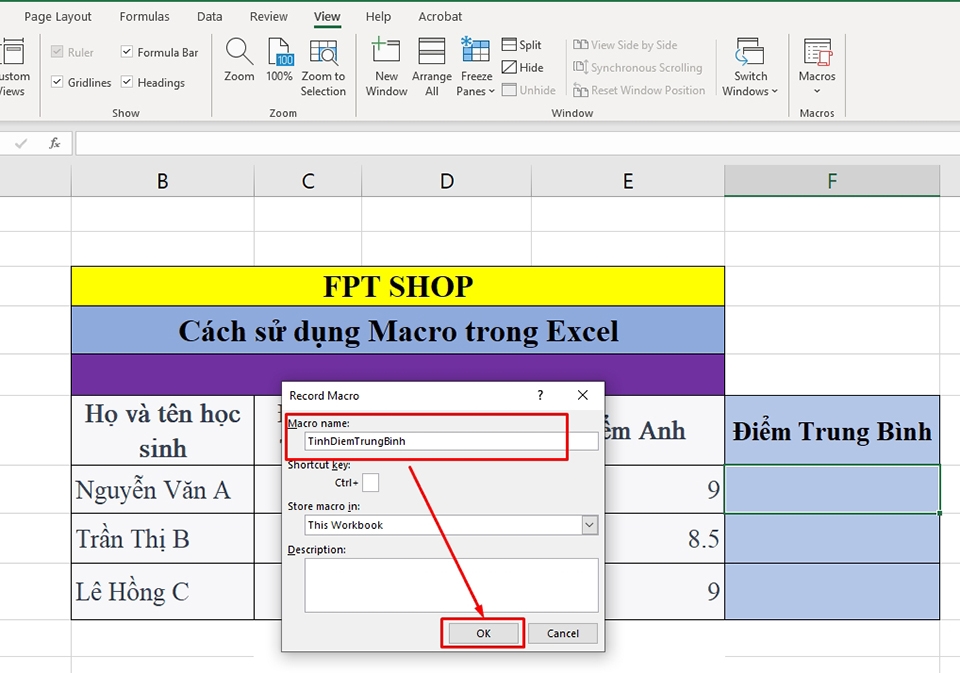The image size is (960, 673).
Task: Toggle Headings checkbox
Action: tap(127, 81)
